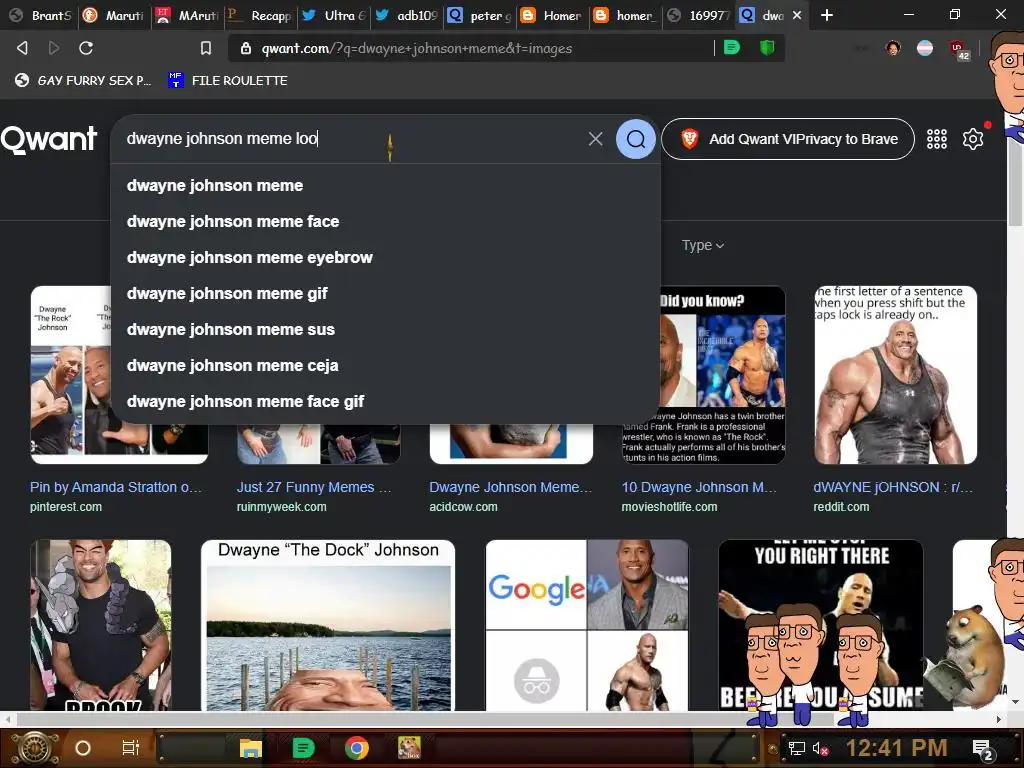Screen dimensions: 1024x768
Task: Open File Explorer folder on taskbar
Action: tap(250, 748)
